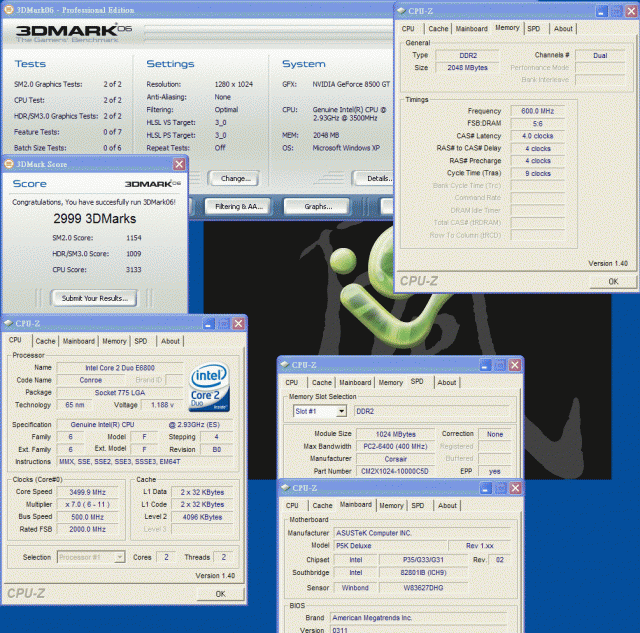The height and width of the screenshot is (633, 640).
Task: Open About tab in CPU-Z SPD window
Action: point(447,383)
